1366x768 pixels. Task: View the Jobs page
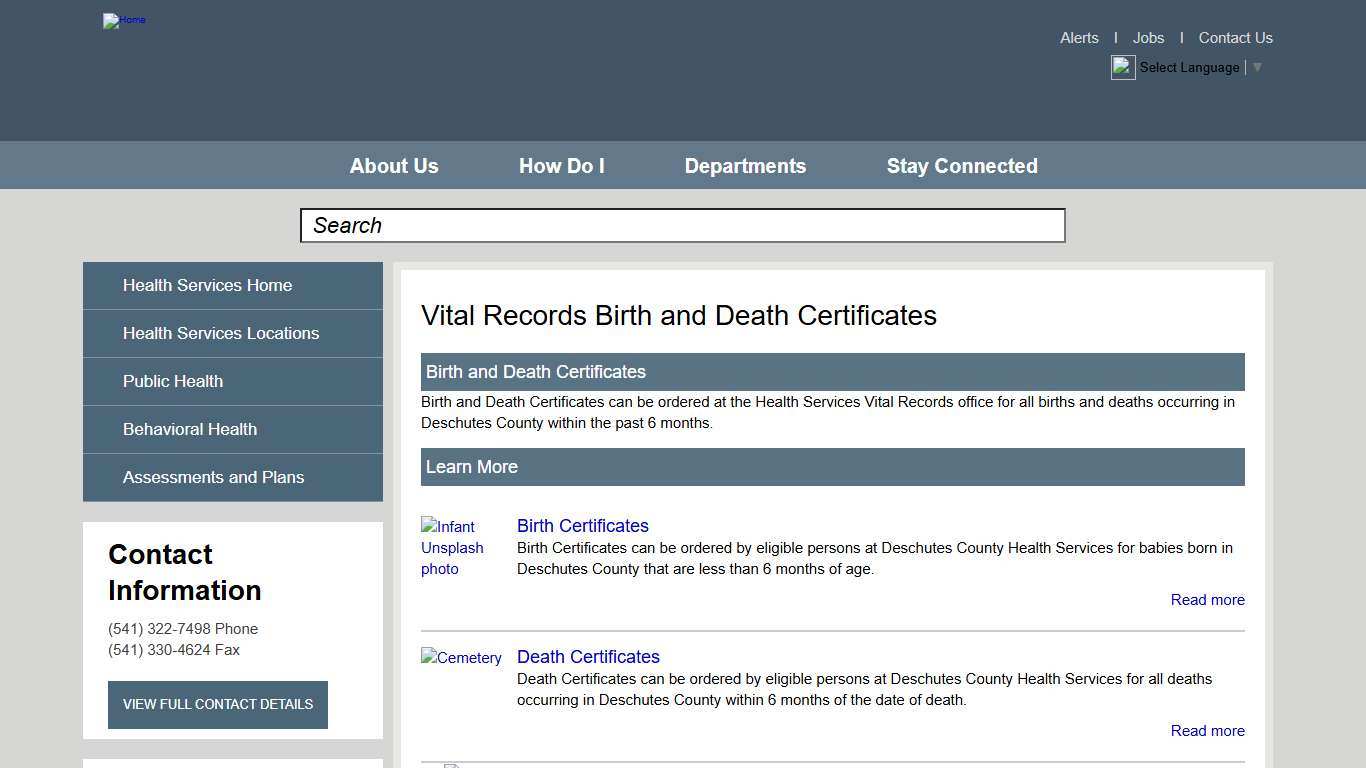(1148, 37)
